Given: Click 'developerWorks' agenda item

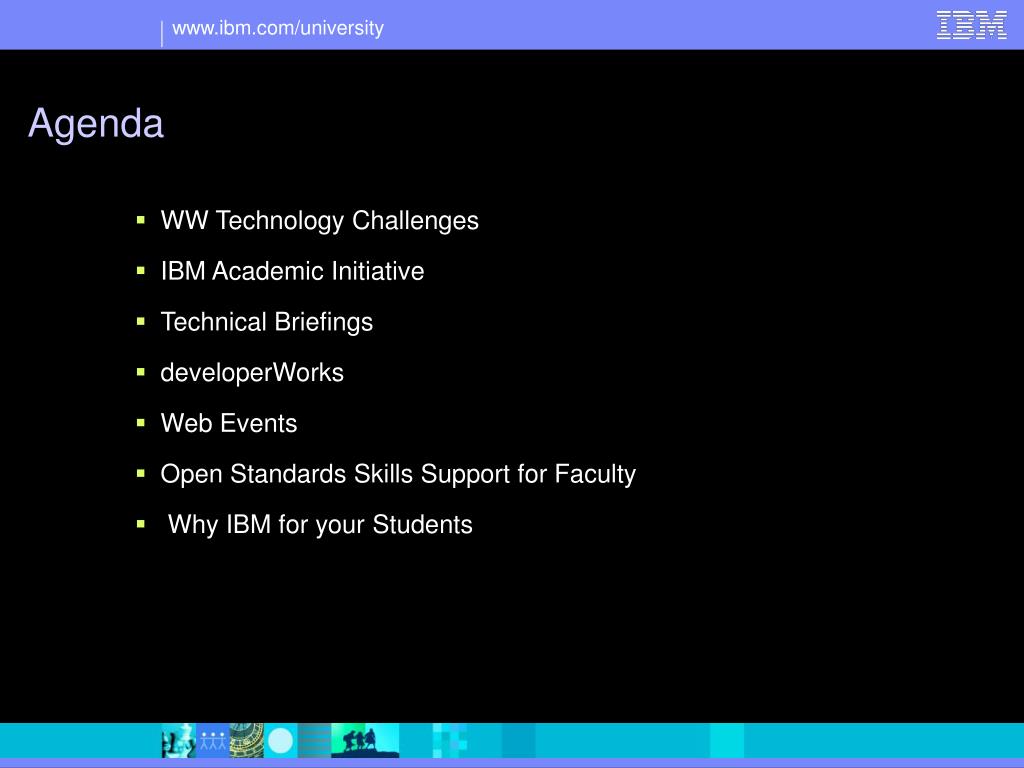Looking at the screenshot, I should tap(252, 373).
